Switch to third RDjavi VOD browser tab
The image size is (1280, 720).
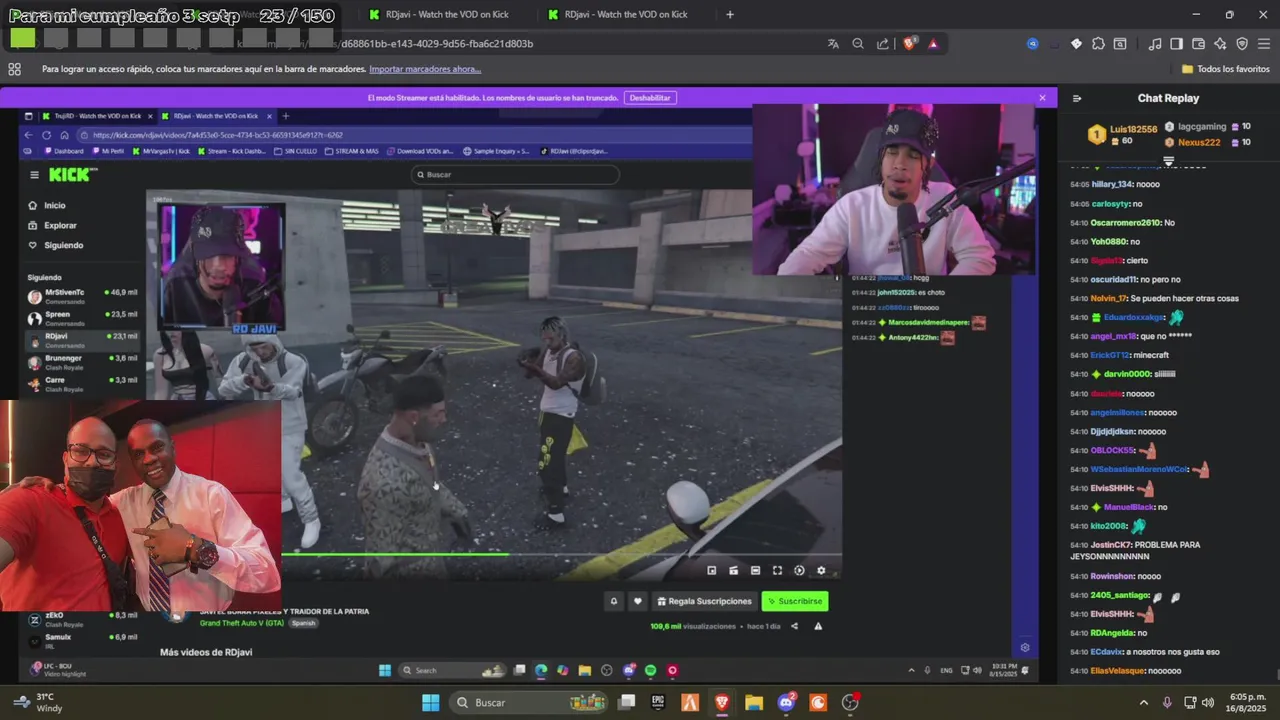625,14
